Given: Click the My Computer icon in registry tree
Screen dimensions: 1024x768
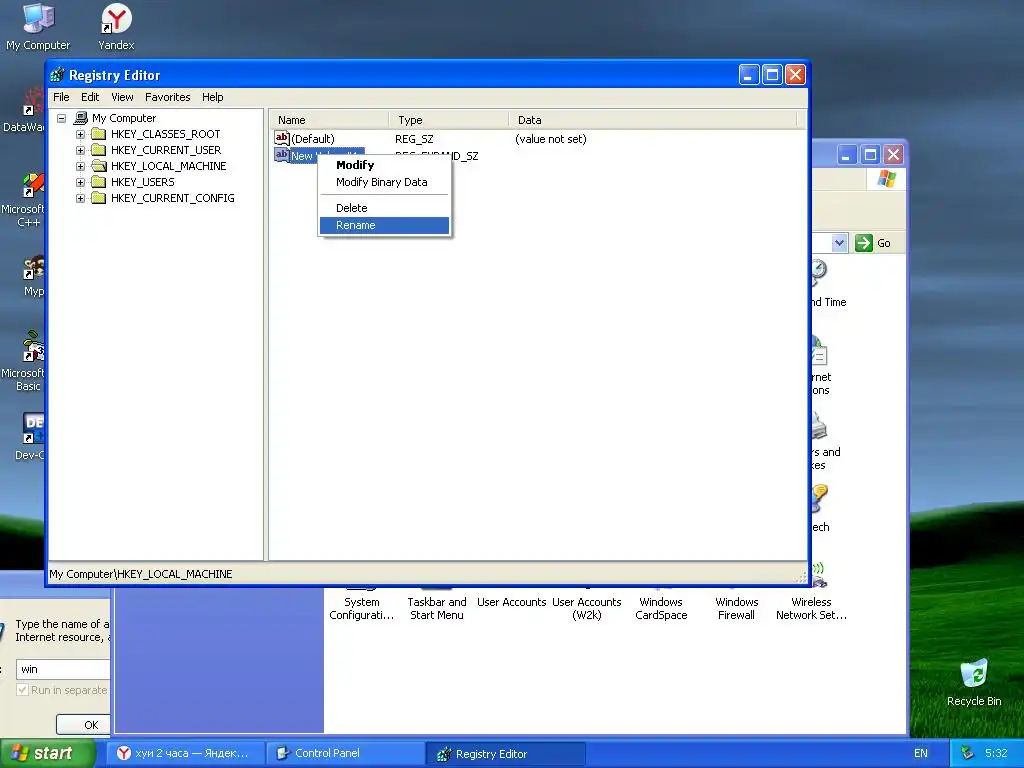Looking at the screenshot, I should pos(80,118).
